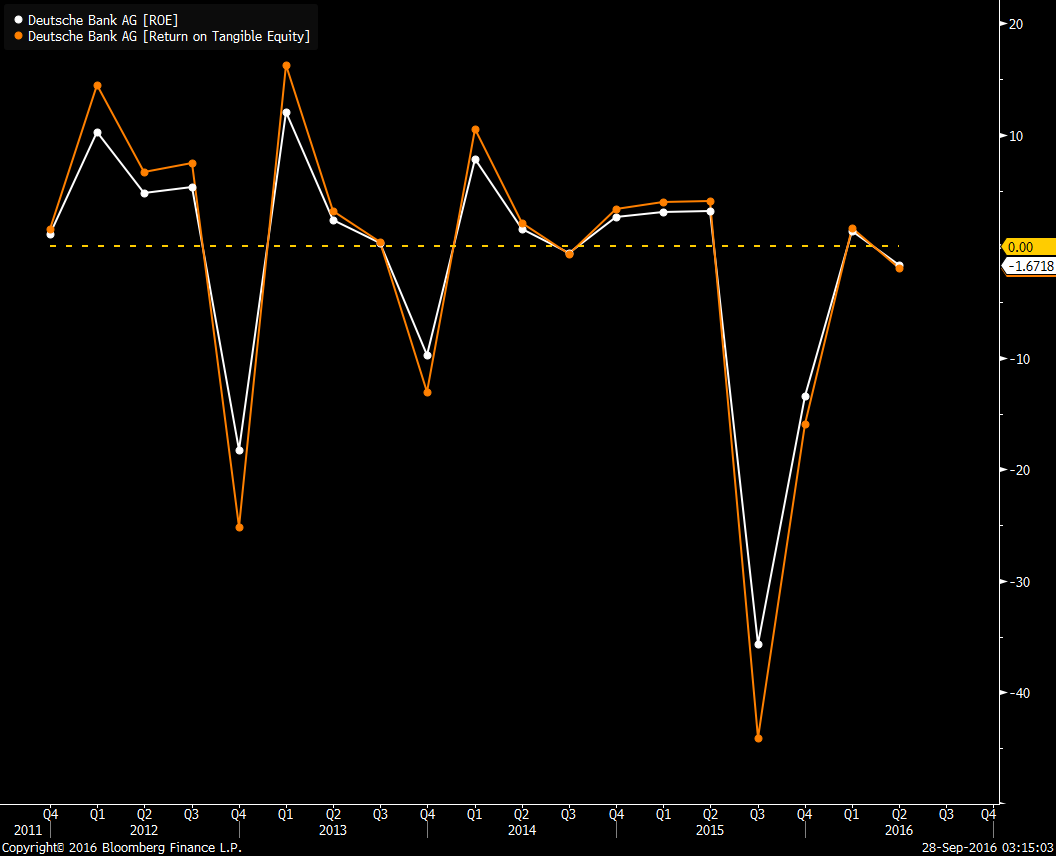1056x856 pixels.
Task: Select the orange data point at Q2 2012
Action: coord(144,172)
